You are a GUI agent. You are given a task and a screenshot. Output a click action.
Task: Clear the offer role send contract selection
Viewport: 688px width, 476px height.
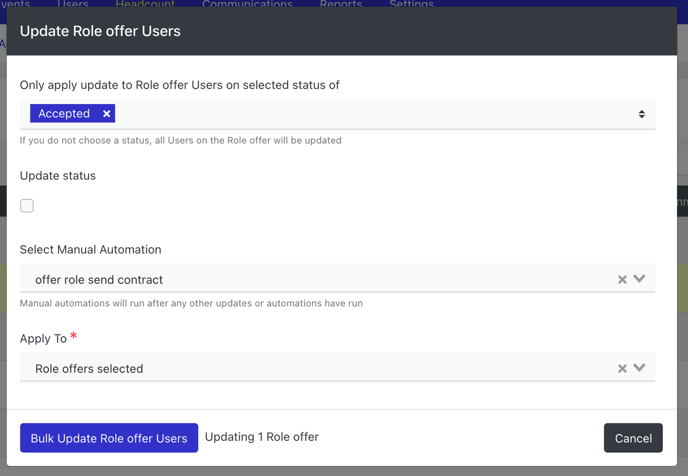coord(622,279)
